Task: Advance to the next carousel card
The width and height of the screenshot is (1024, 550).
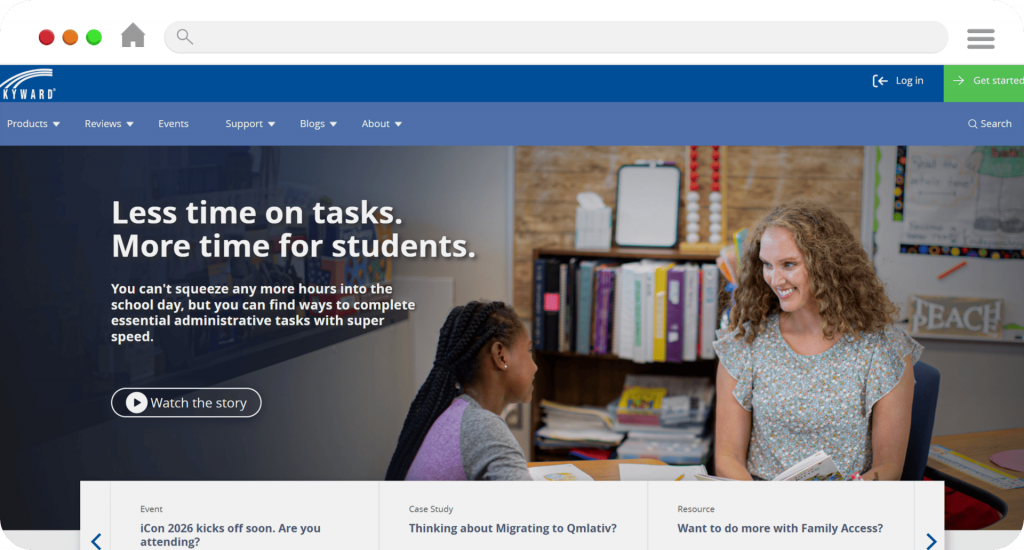Action: (931, 541)
